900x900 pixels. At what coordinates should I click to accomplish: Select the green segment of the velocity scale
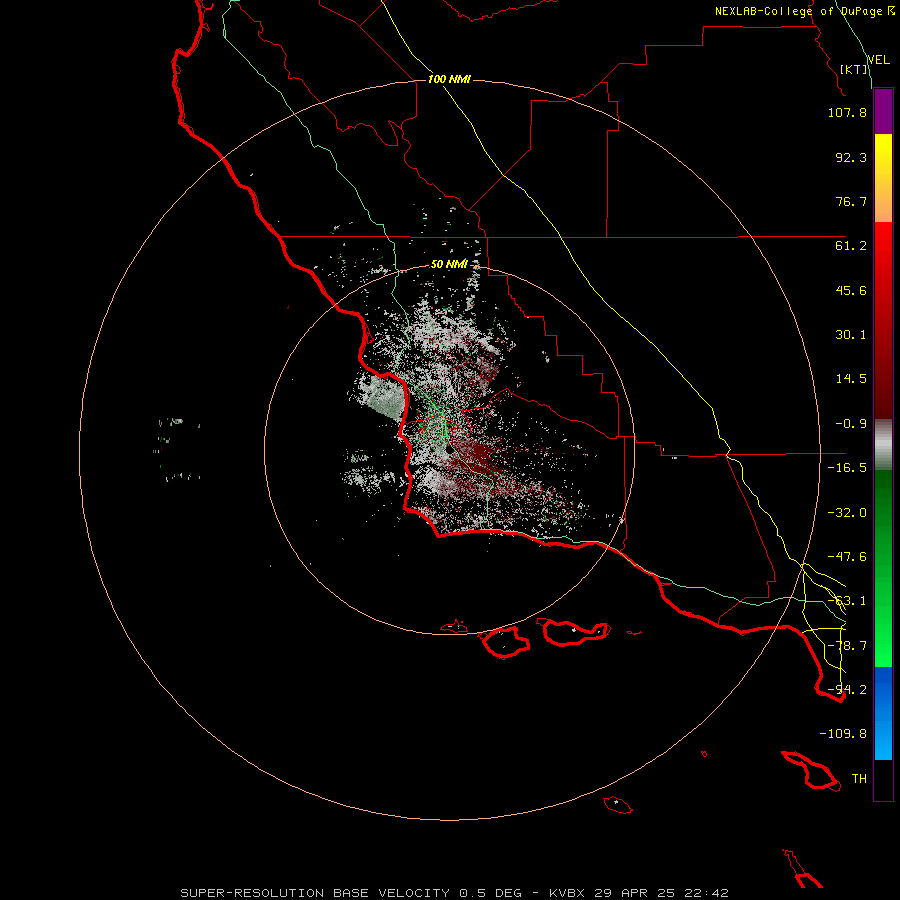[x=883, y=568]
